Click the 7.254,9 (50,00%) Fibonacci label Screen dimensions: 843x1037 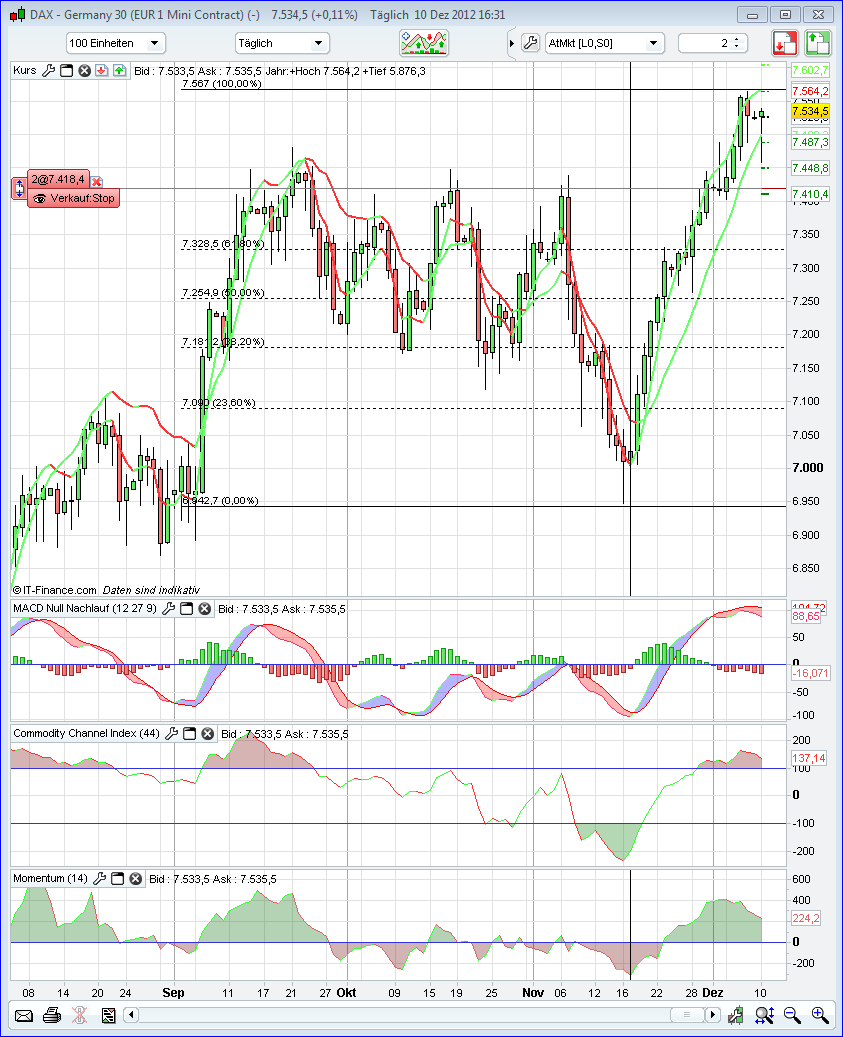coord(223,293)
